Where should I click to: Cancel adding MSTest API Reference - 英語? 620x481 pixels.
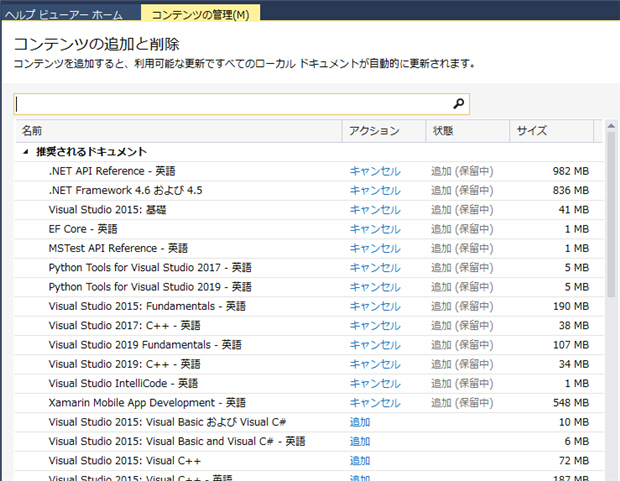pyautogui.click(x=375, y=248)
